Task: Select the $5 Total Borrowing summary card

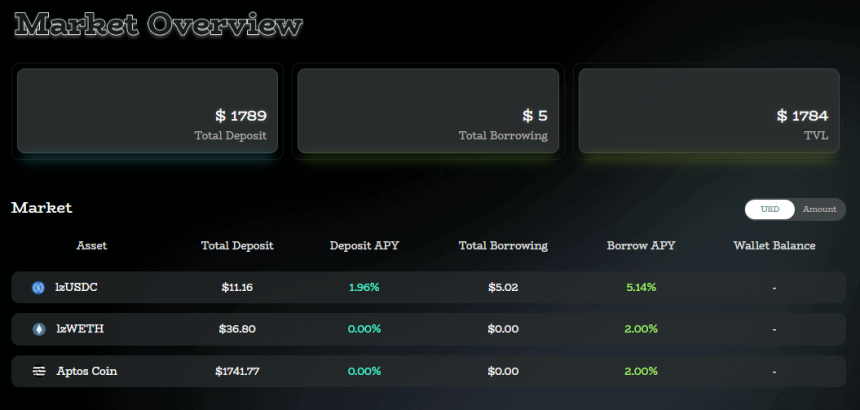Action: (x=428, y=111)
